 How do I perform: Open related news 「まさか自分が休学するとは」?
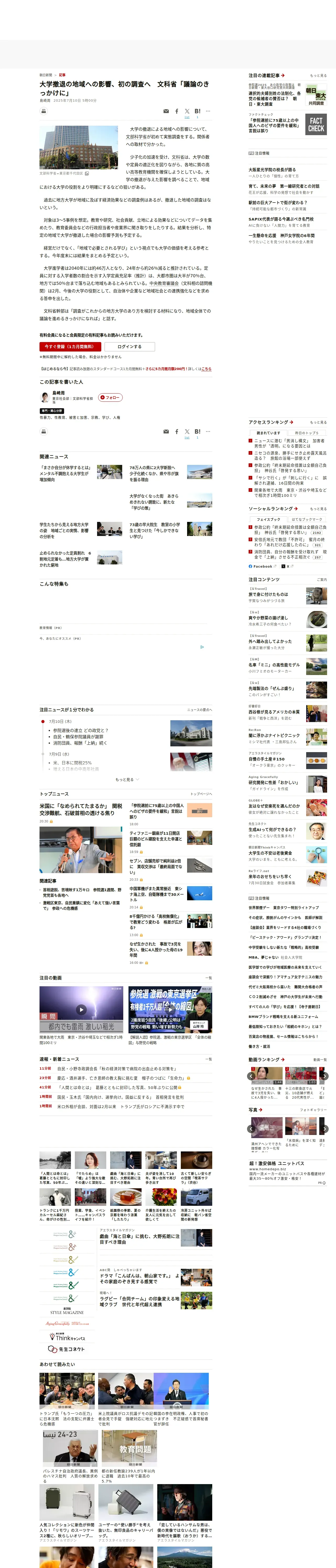[x=65, y=474]
